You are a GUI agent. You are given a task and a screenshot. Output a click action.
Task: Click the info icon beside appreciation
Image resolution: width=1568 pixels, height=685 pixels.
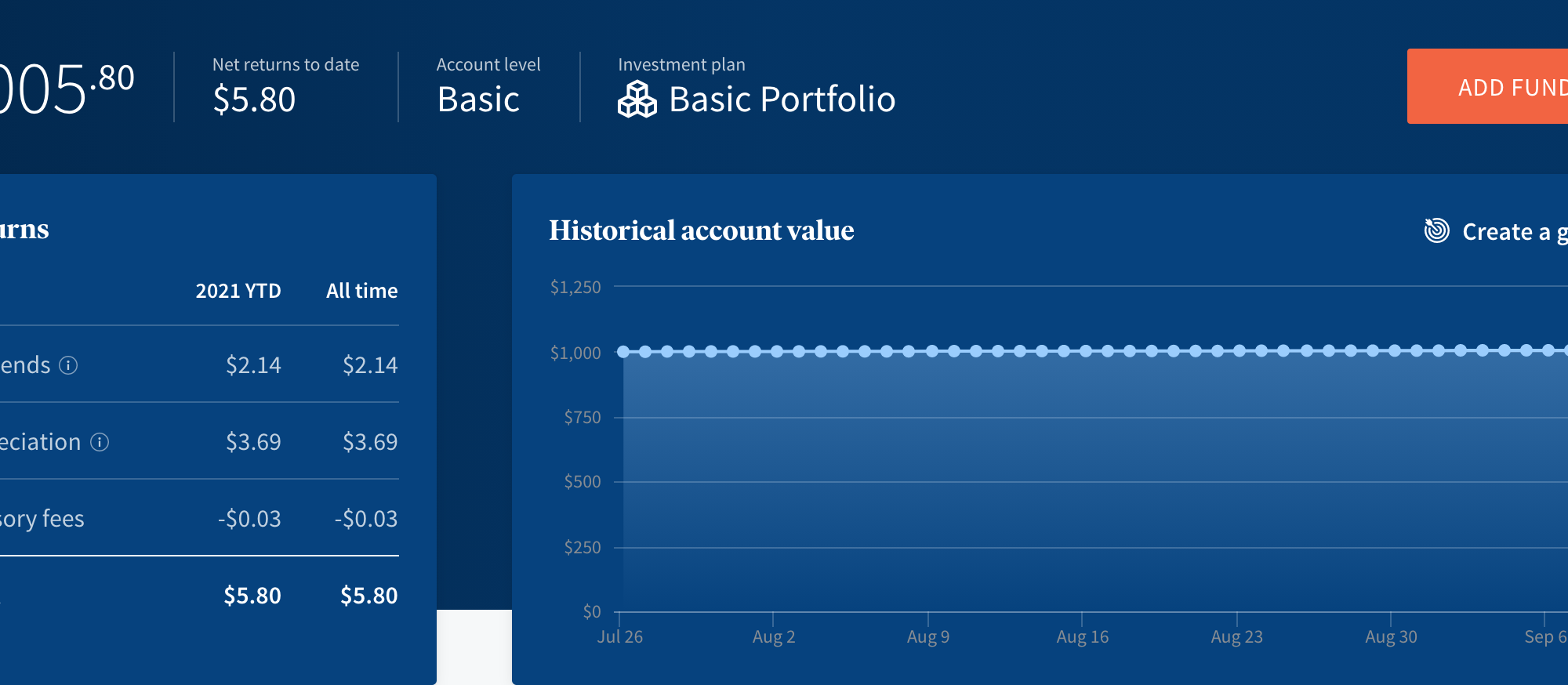coord(100,442)
